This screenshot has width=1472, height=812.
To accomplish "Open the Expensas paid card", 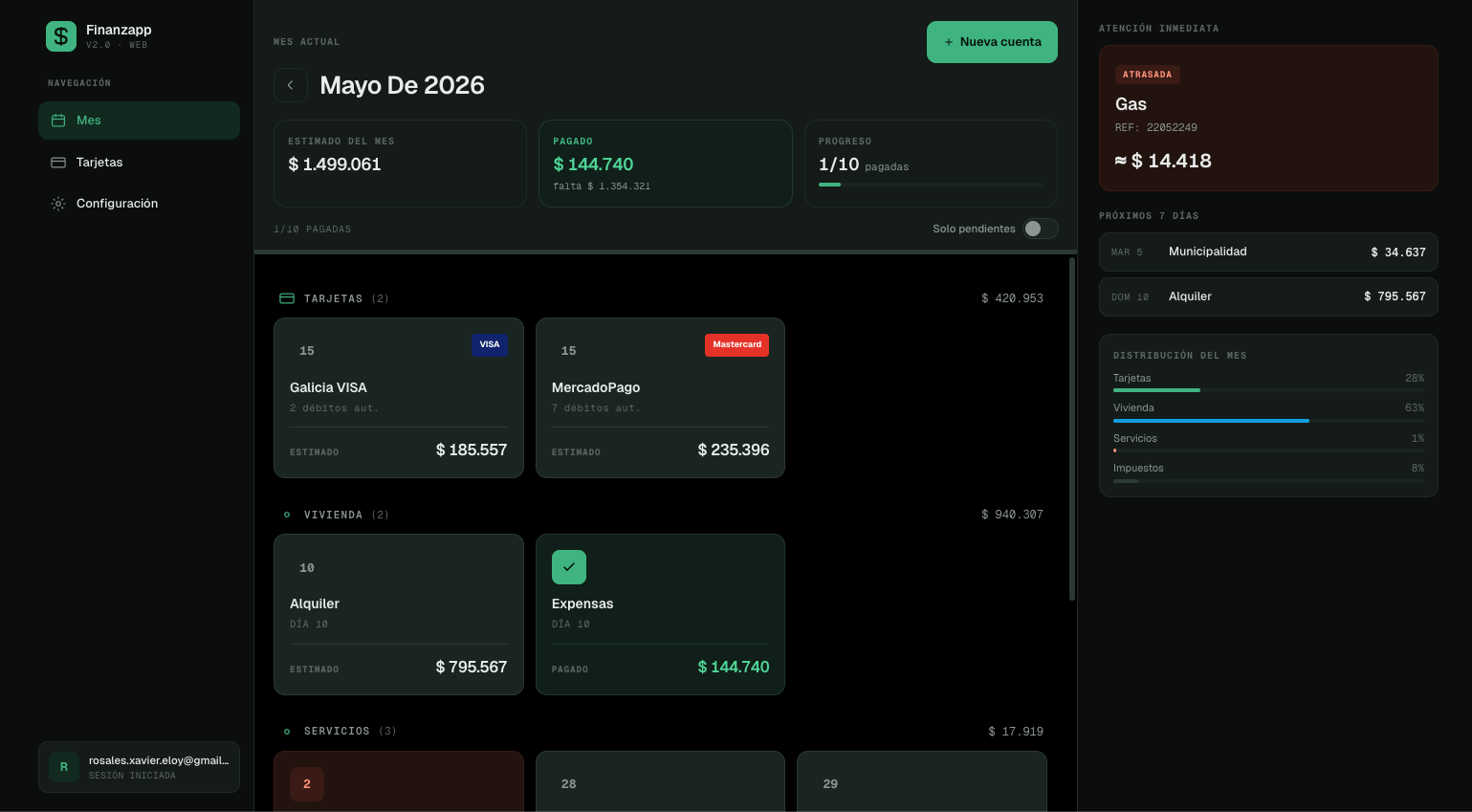I will pyautogui.click(x=660, y=615).
